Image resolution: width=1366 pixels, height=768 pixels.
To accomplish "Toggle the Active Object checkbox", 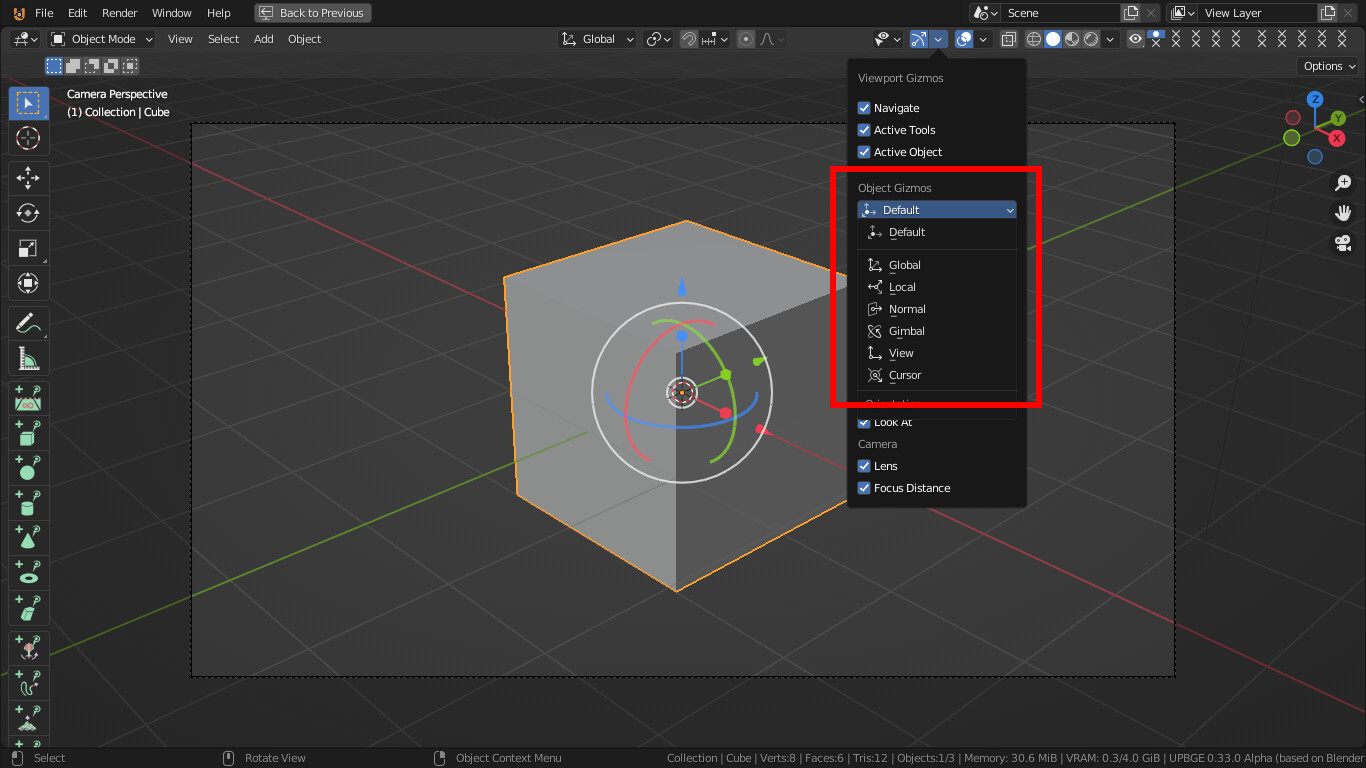I will tap(864, 151).
